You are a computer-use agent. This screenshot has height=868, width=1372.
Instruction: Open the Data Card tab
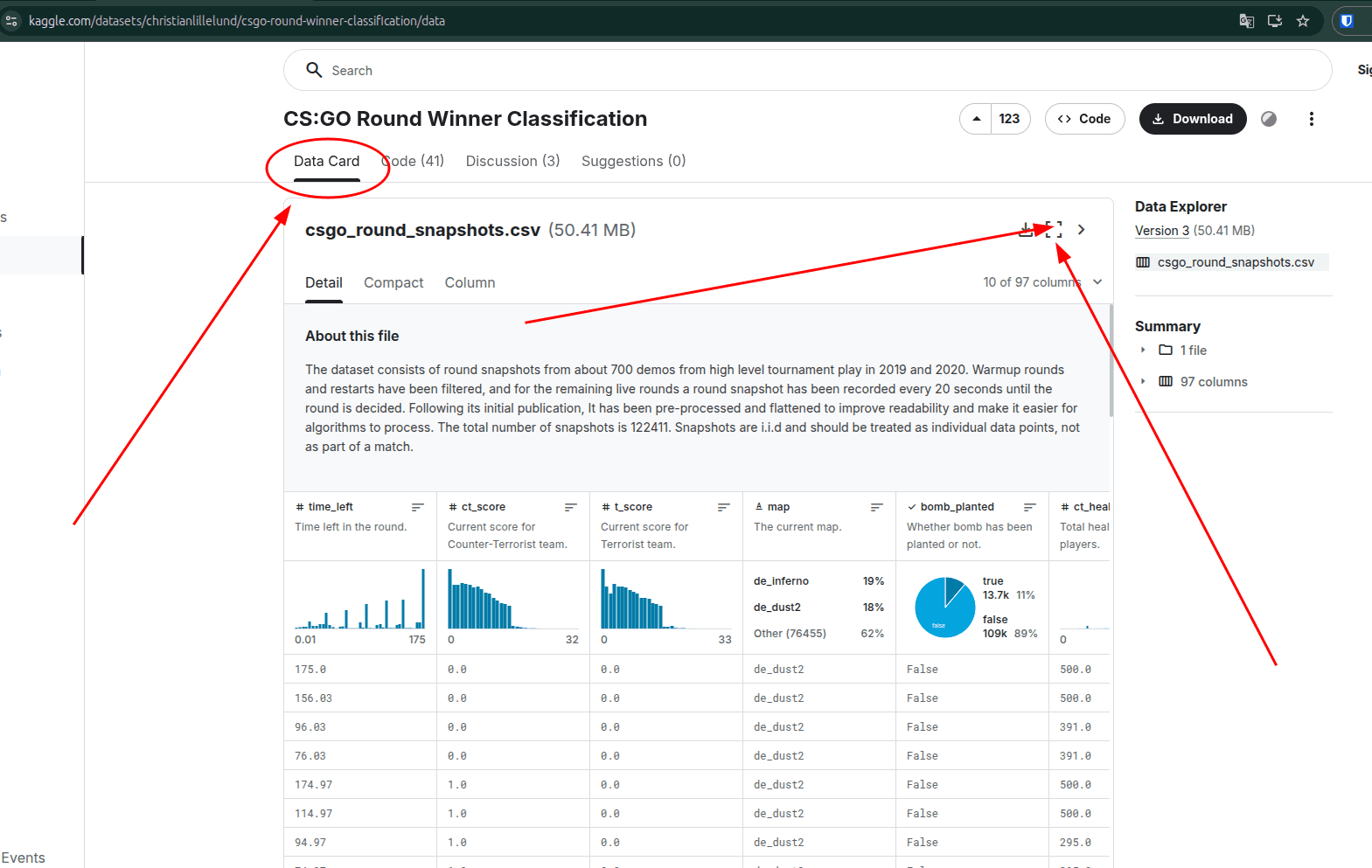(326, 161)
